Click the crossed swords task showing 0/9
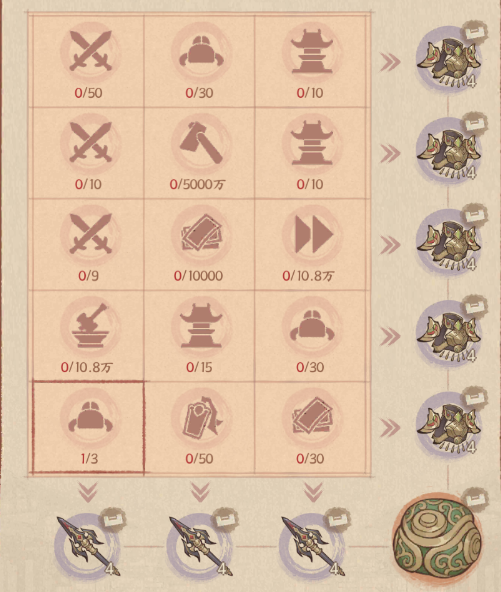 tap(88, 244)
